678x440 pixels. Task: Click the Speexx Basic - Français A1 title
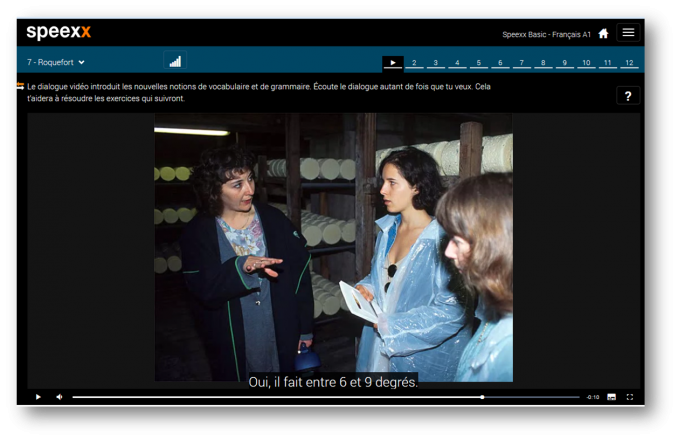pyautogui.click(x=547, y=35)
